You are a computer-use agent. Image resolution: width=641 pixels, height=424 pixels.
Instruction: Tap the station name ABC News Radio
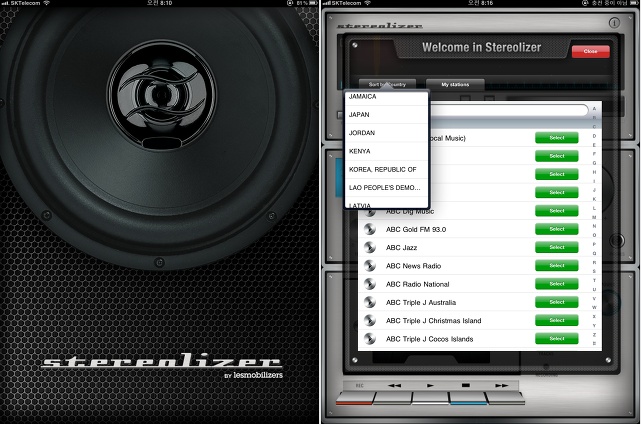[x=413, y=266]
